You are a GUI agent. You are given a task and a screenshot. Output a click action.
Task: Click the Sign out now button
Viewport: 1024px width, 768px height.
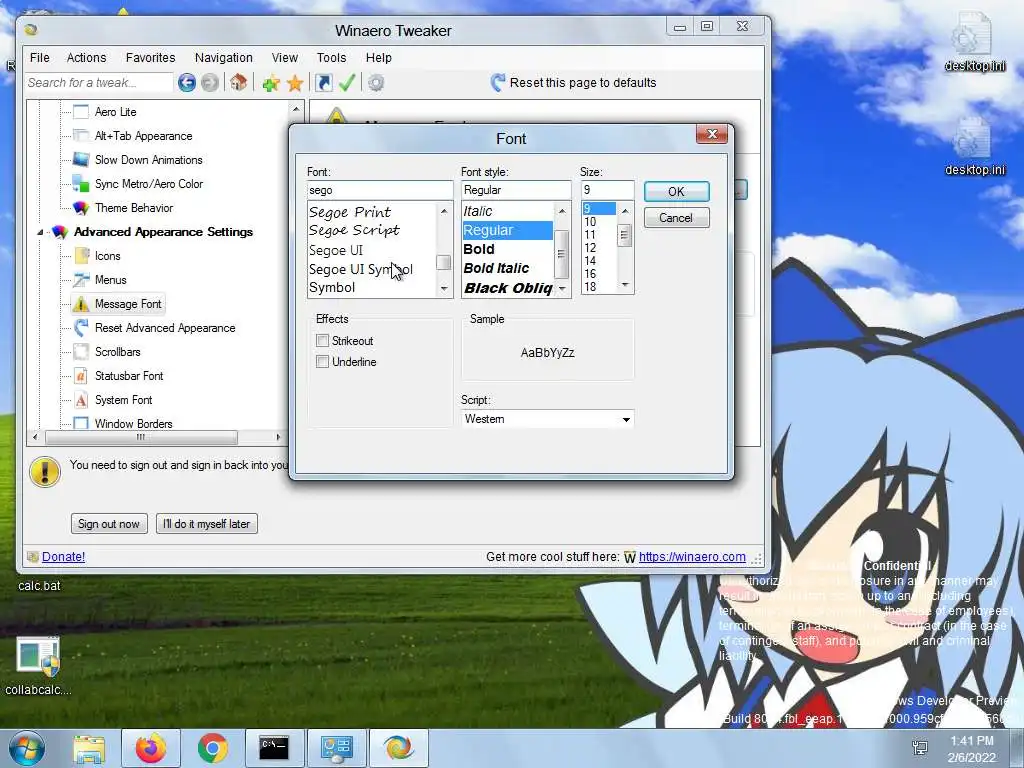tap(109, 524)
